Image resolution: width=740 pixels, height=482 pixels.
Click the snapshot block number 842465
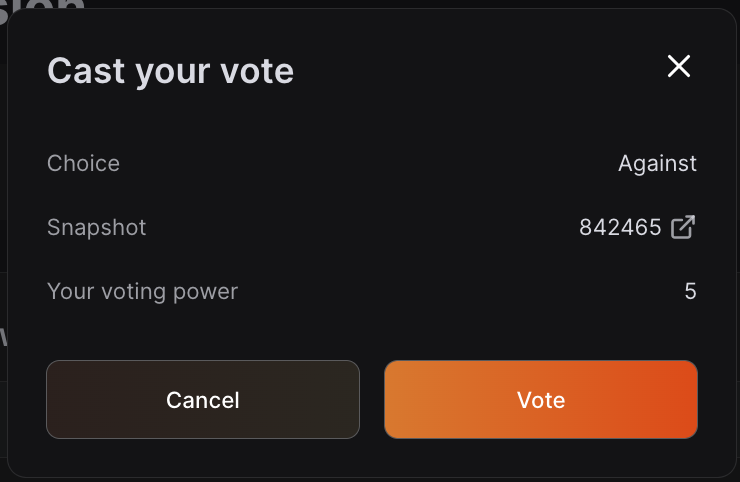(x=620, y=227)
